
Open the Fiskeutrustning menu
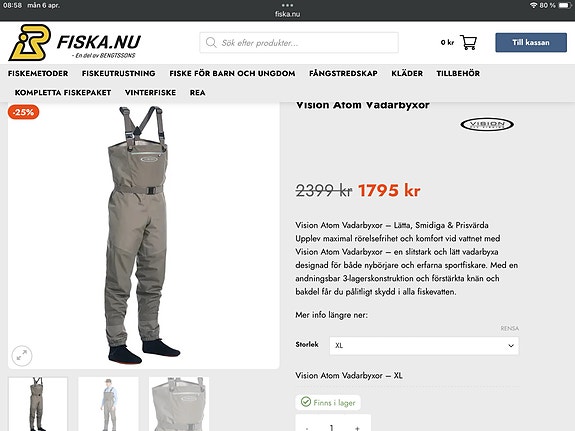[x=118, y=73]
